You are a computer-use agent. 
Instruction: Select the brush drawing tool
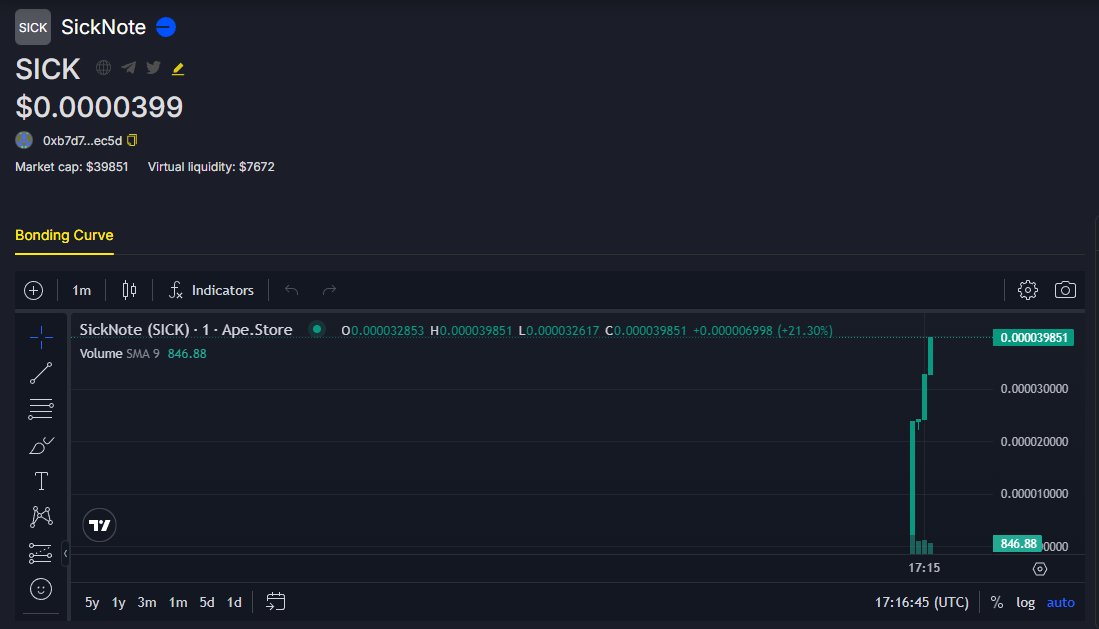coord(41,445)
